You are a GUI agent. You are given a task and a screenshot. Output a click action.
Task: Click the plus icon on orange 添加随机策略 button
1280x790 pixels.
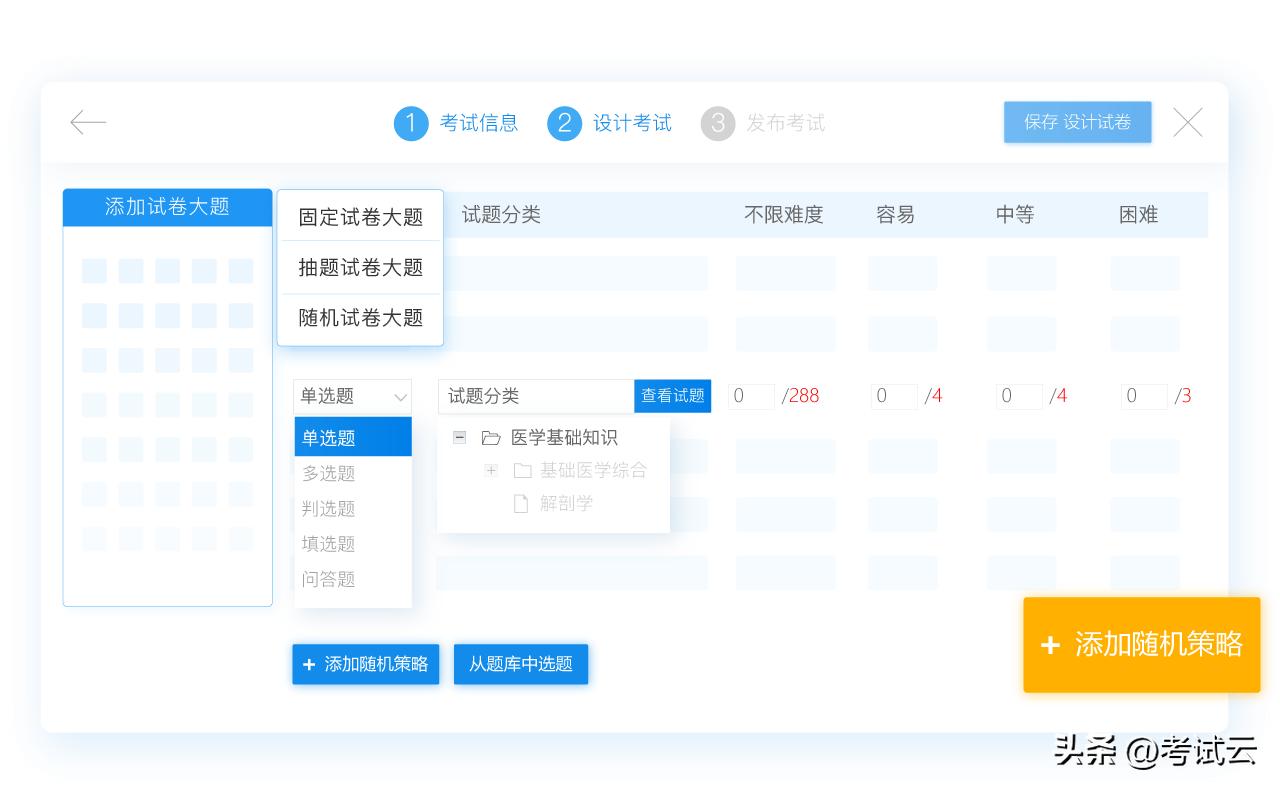tap(1050, 645)
